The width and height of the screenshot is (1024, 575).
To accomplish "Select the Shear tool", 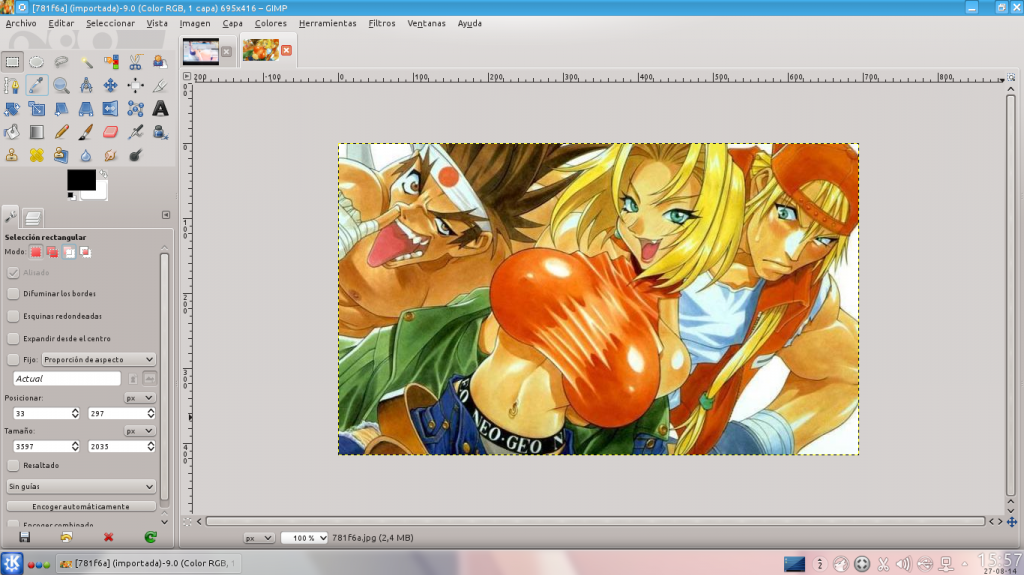I will [61, 109].
